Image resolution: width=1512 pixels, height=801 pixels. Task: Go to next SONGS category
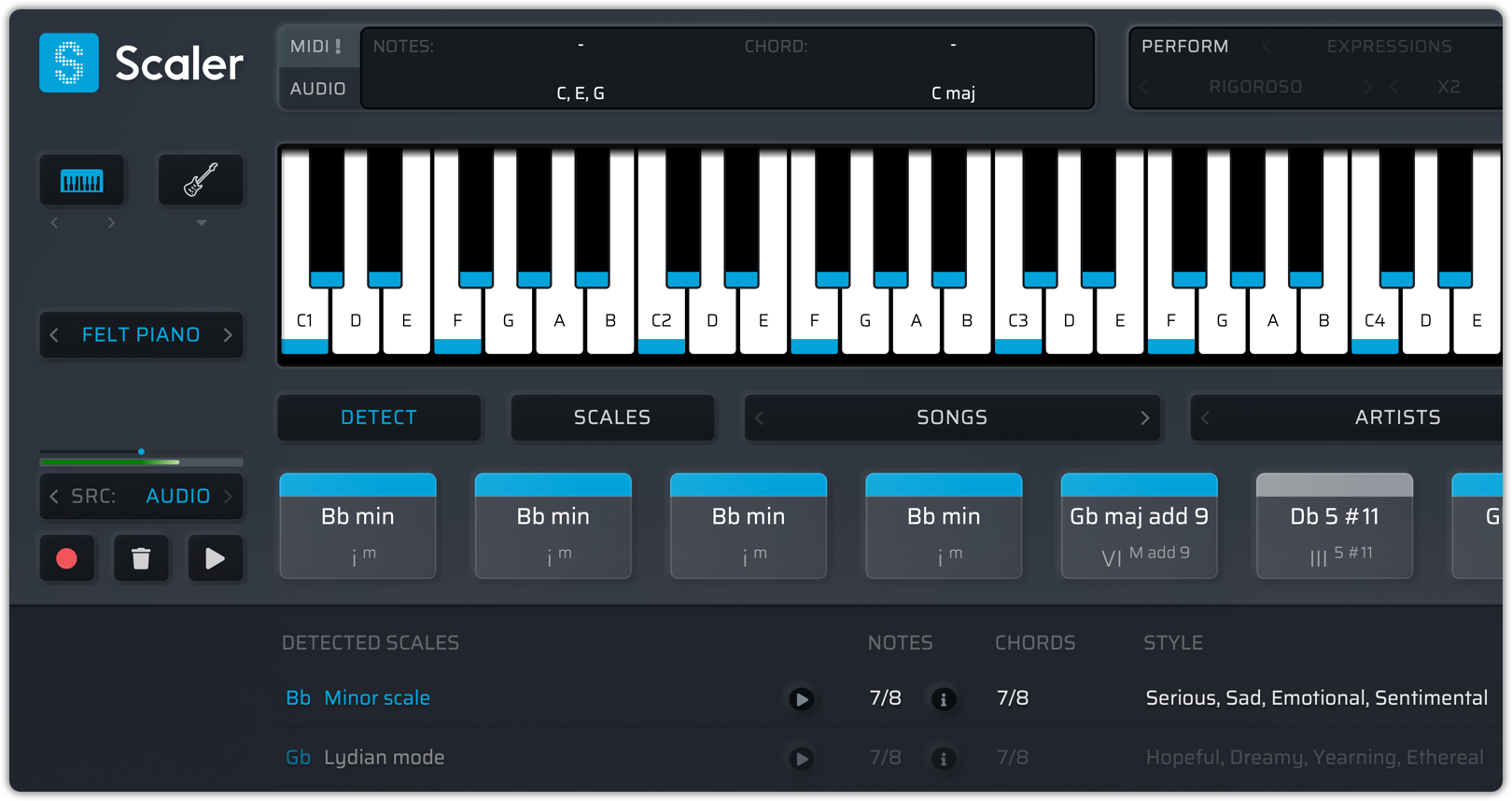click(x=1145, y=418)
